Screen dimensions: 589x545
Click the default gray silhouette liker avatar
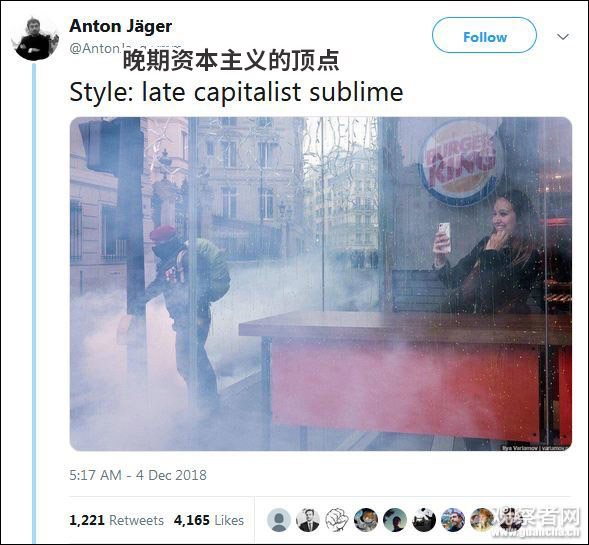279,520
